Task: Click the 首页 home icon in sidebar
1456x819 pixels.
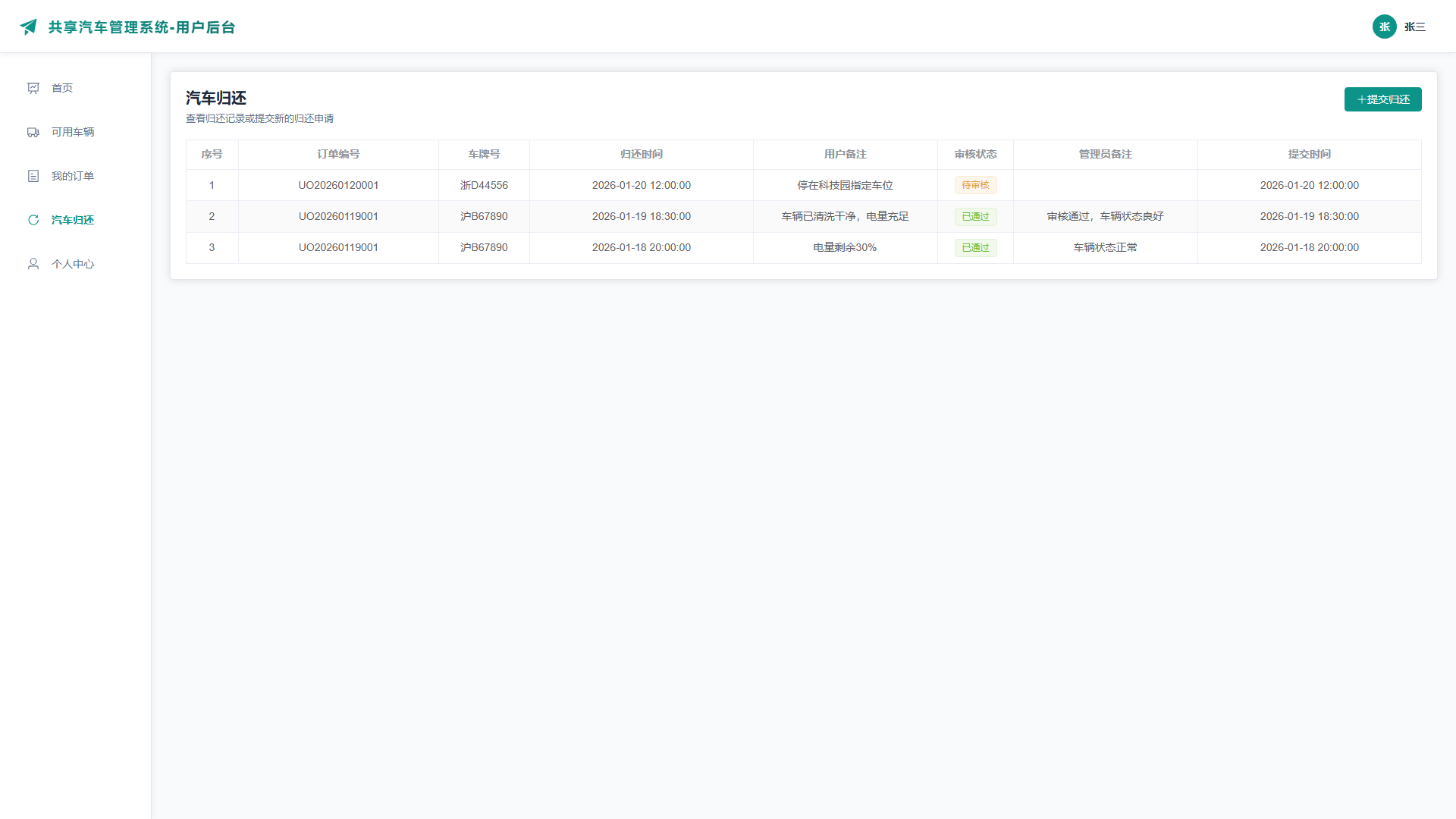Action: (x=33, y=88)
